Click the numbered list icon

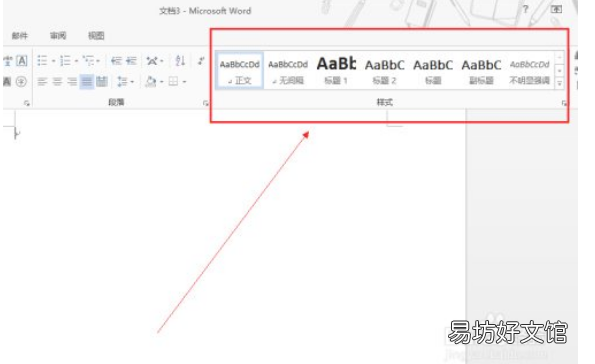pos(65,60)
